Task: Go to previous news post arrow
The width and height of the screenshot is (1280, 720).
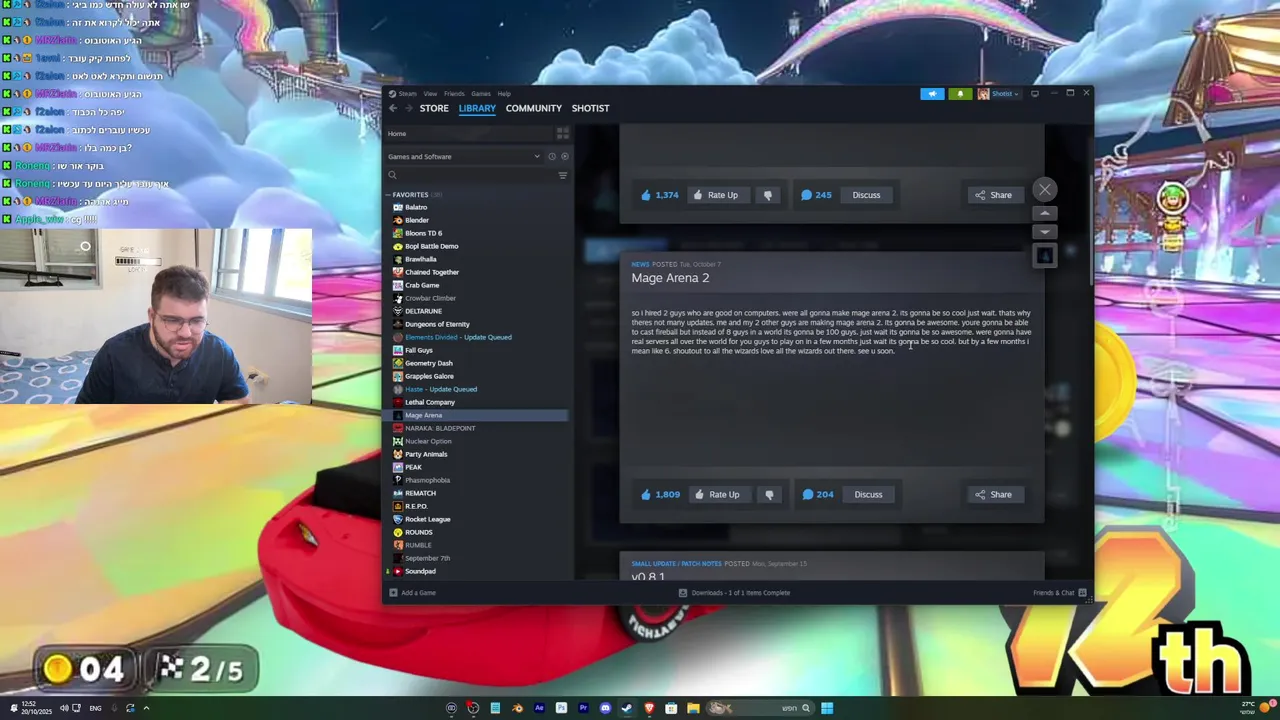Action: [1044, 213]
